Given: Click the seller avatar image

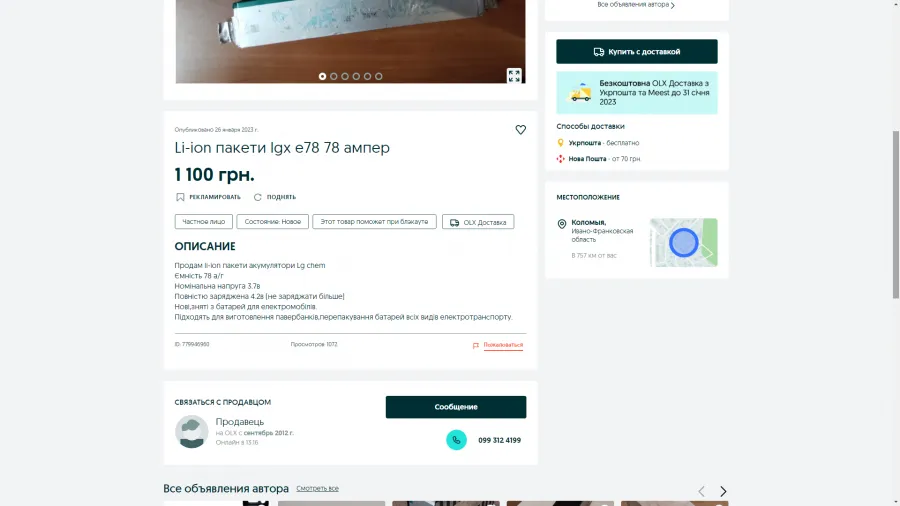Looking at the screenshot, I should 192,431.
